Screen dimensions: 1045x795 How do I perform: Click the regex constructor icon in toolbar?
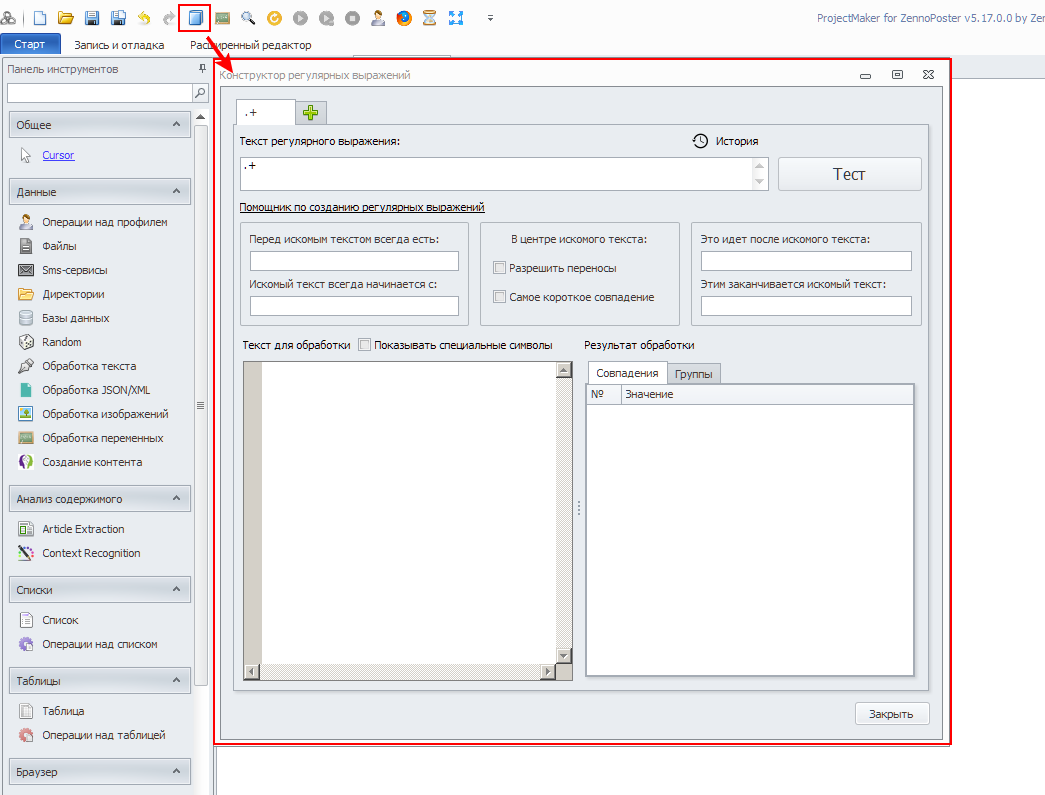click(195, 18)
